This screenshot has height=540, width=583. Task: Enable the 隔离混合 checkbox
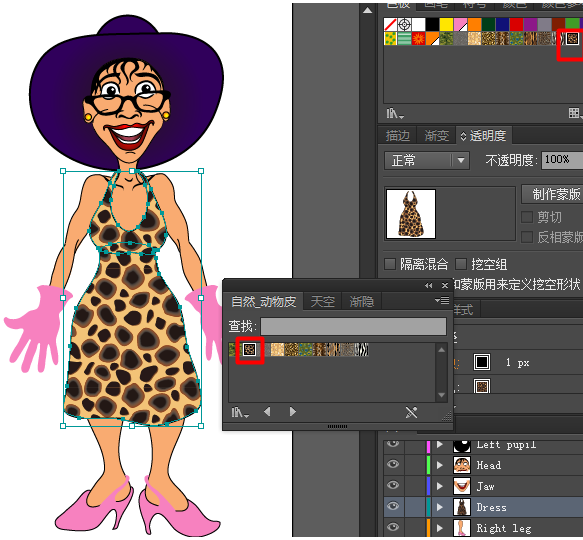(390, 264)
